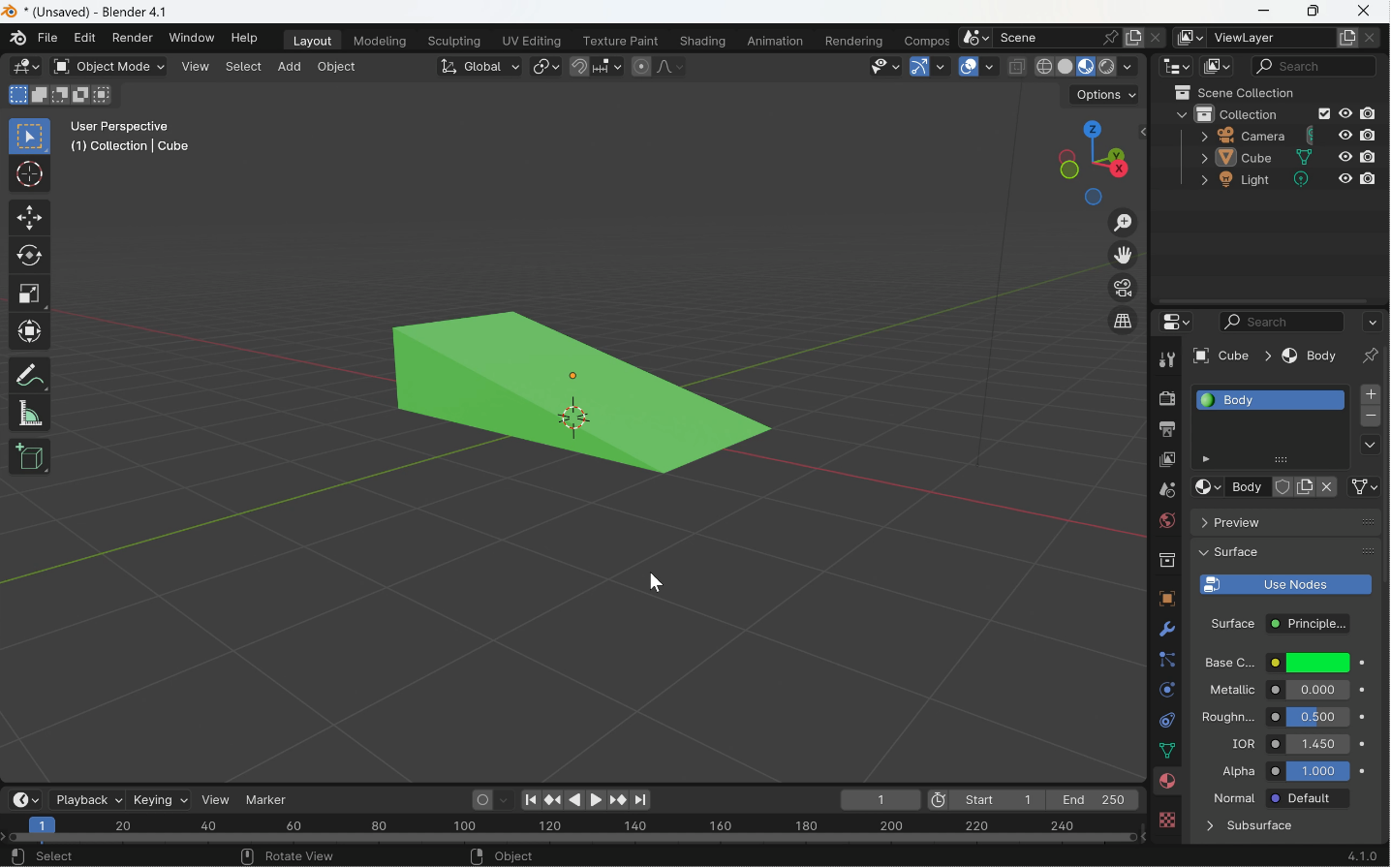Image resolution: width=1391 pixels, height=868 pixels.
Task: Switch perspective/orthographic grid icon
Action: click(1124, 321)
